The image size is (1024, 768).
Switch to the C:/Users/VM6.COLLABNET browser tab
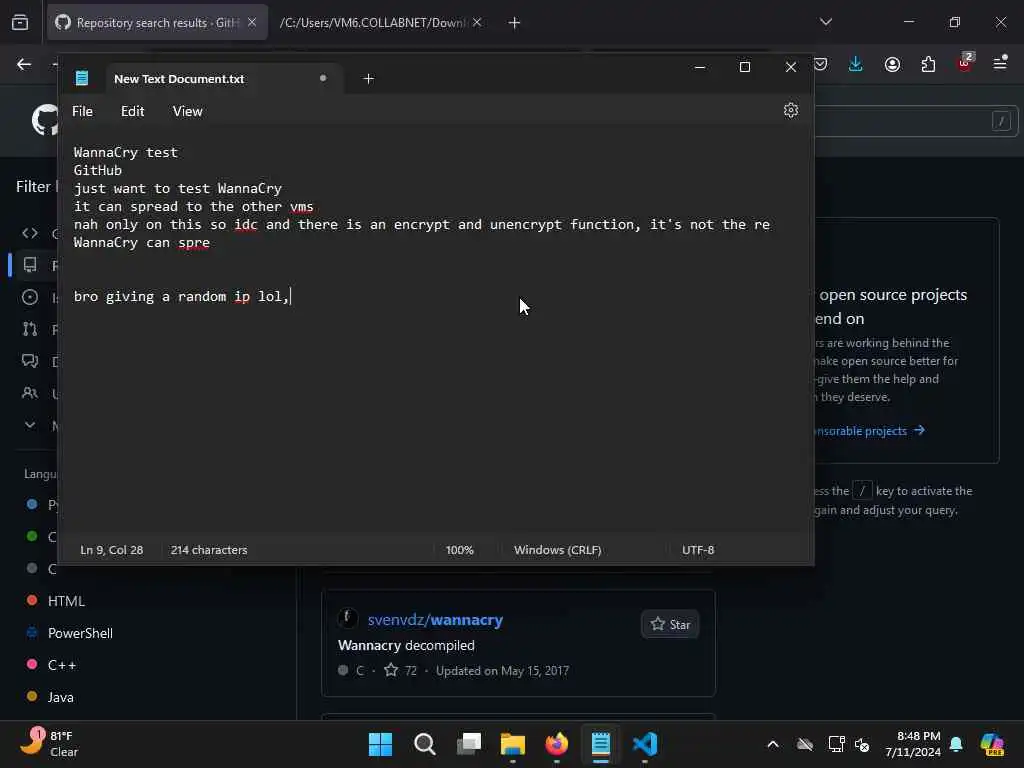[x=372, y=23]
